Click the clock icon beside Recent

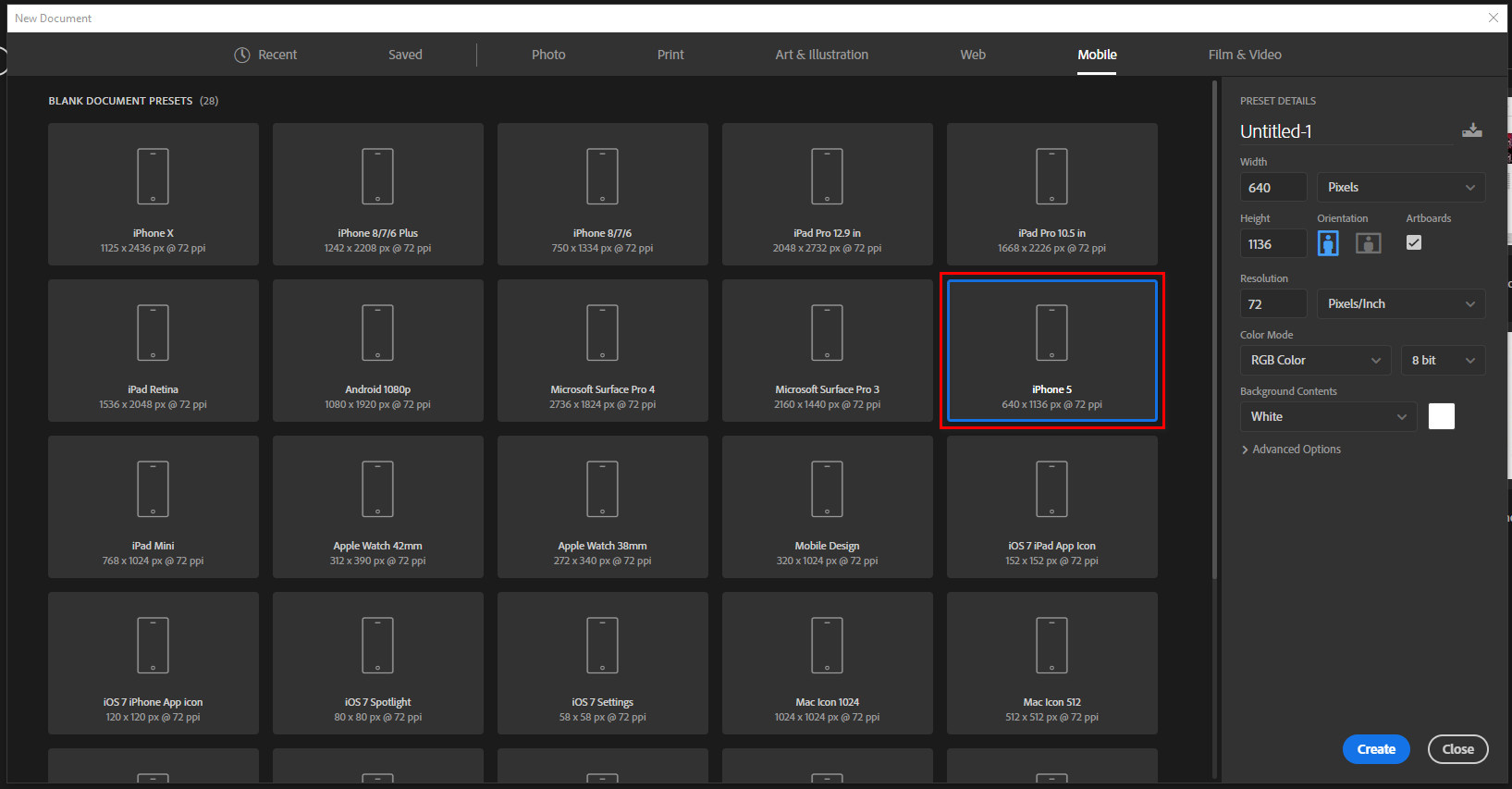242,55
